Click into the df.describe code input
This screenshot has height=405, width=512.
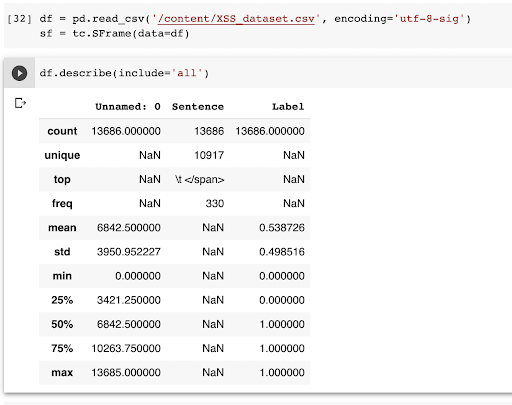pyautogui.click(x=273, y=73)
